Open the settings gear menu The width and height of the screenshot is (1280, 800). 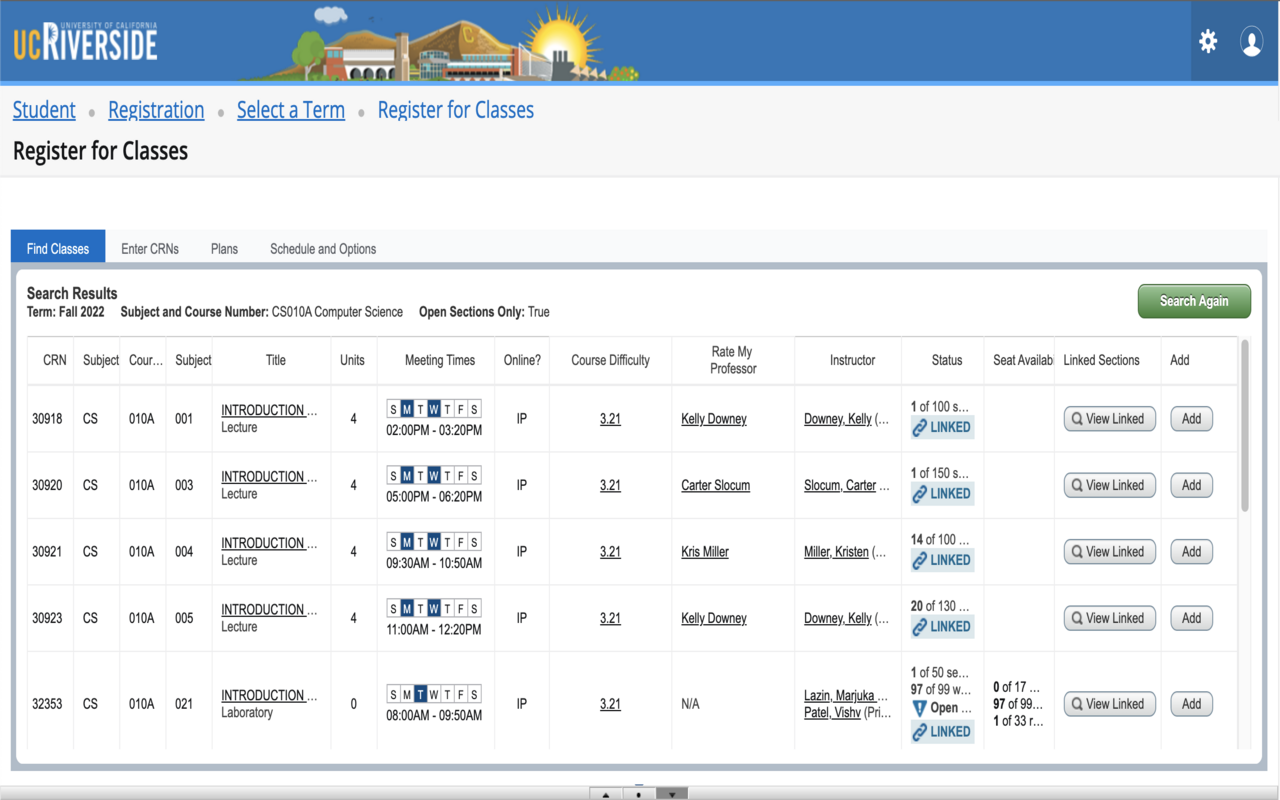click(x=1208, y=41)
